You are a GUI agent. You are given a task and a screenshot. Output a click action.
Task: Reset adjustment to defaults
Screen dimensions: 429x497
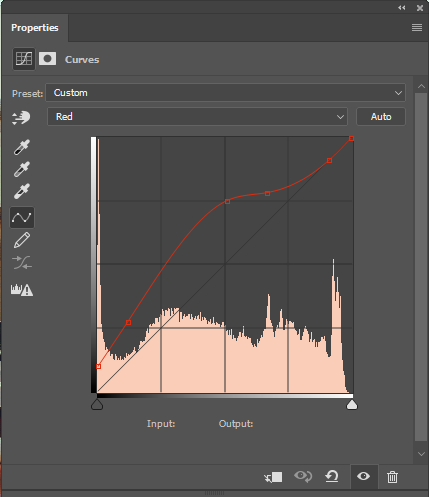pyautogui.click(x=332, y=476)
